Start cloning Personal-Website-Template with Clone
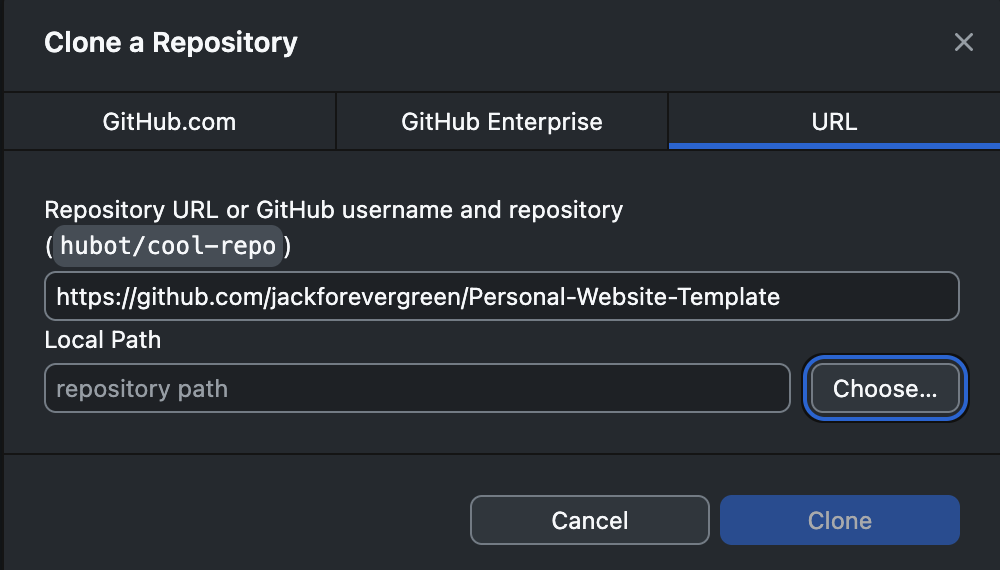The width and height of the screenshot is (1000, 570). pyautogui.click(x=839, y=521)
